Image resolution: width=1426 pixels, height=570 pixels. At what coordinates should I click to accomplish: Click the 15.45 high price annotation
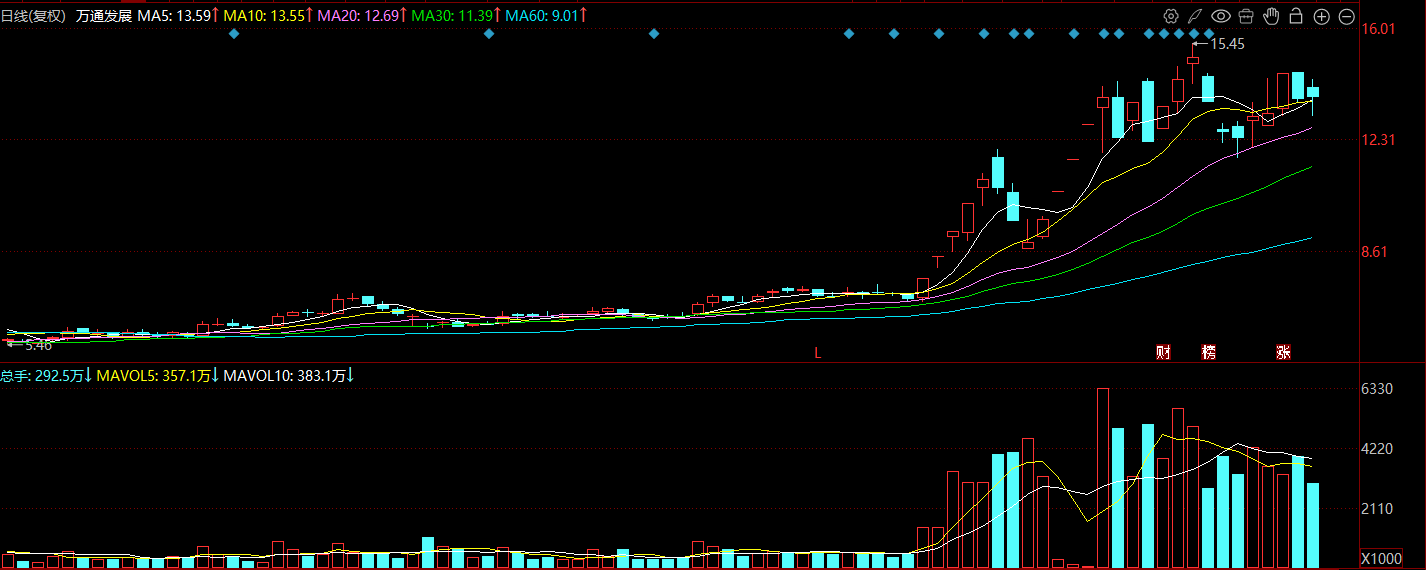coord(1227,44)
